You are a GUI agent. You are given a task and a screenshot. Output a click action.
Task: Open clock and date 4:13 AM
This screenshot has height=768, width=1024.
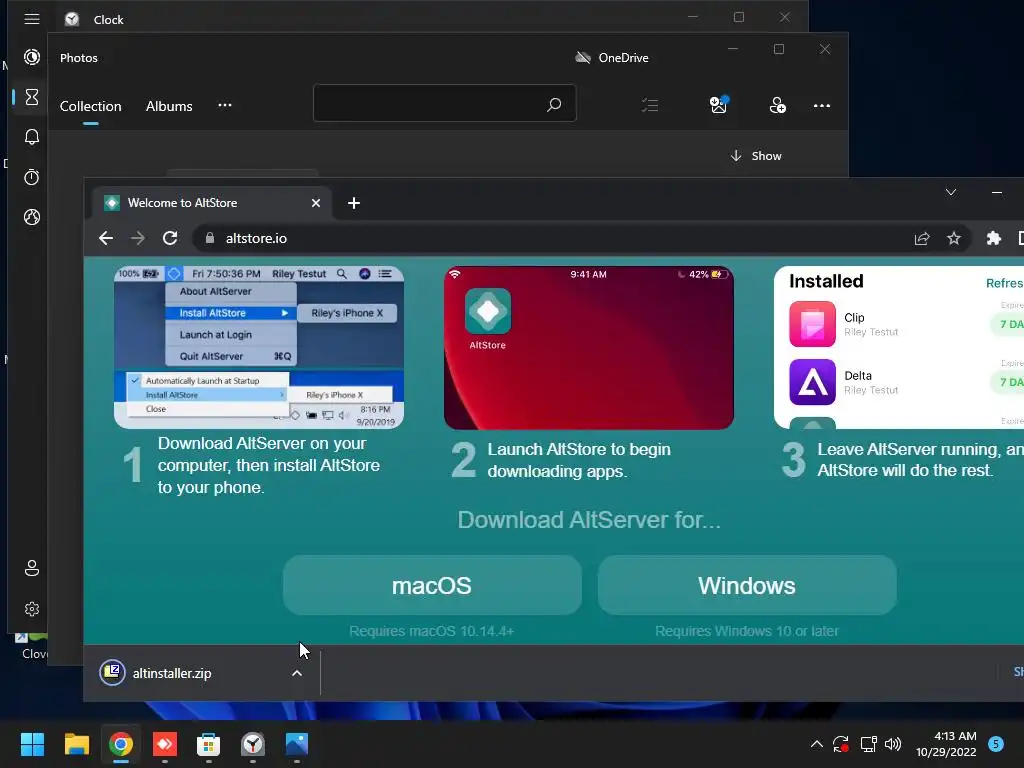click(946, 744)
